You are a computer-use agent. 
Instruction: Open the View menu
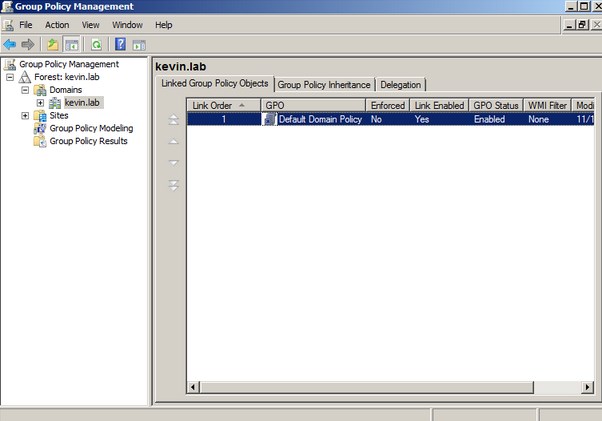pyautogui.click(x=91, y=25)
